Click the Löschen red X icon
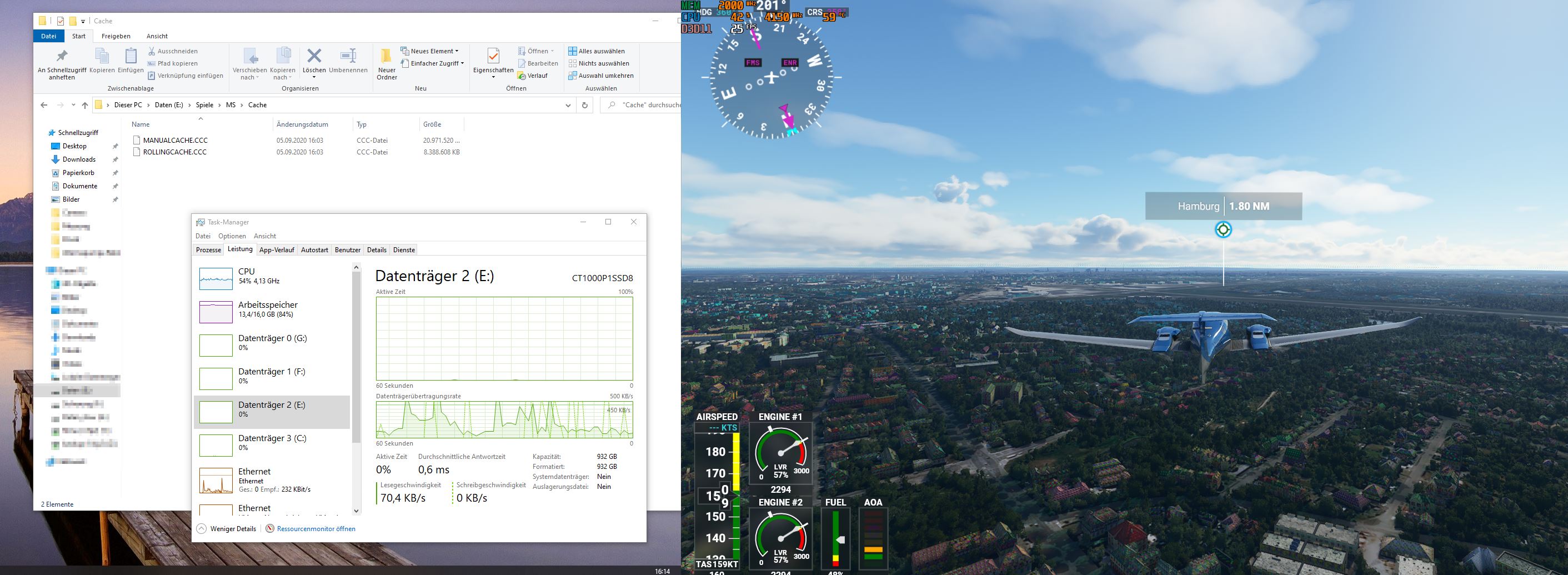This screenshot has height=575, width=1568. click(314, 57)
